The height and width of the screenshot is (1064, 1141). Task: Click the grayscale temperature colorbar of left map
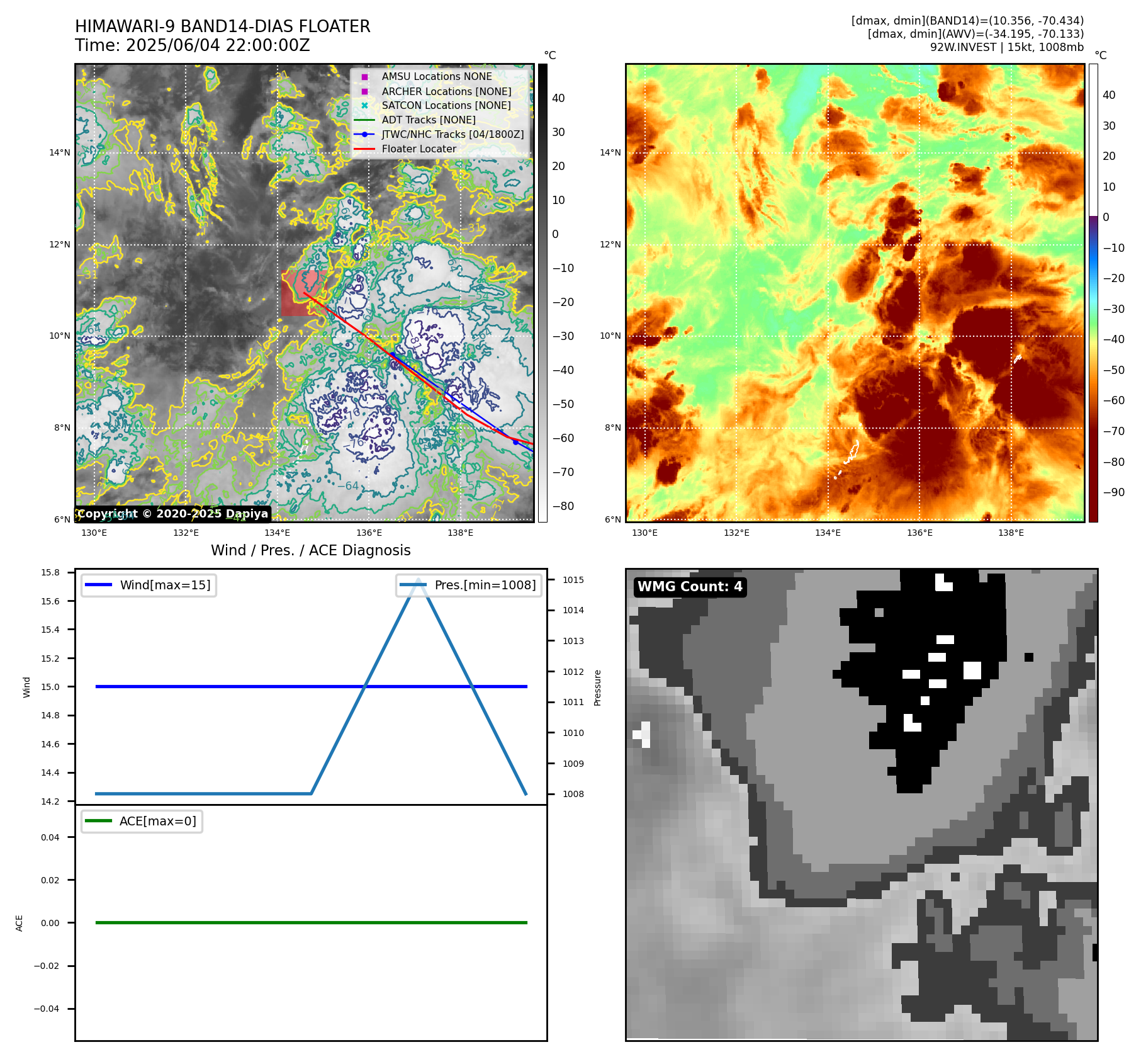point(542,293)
